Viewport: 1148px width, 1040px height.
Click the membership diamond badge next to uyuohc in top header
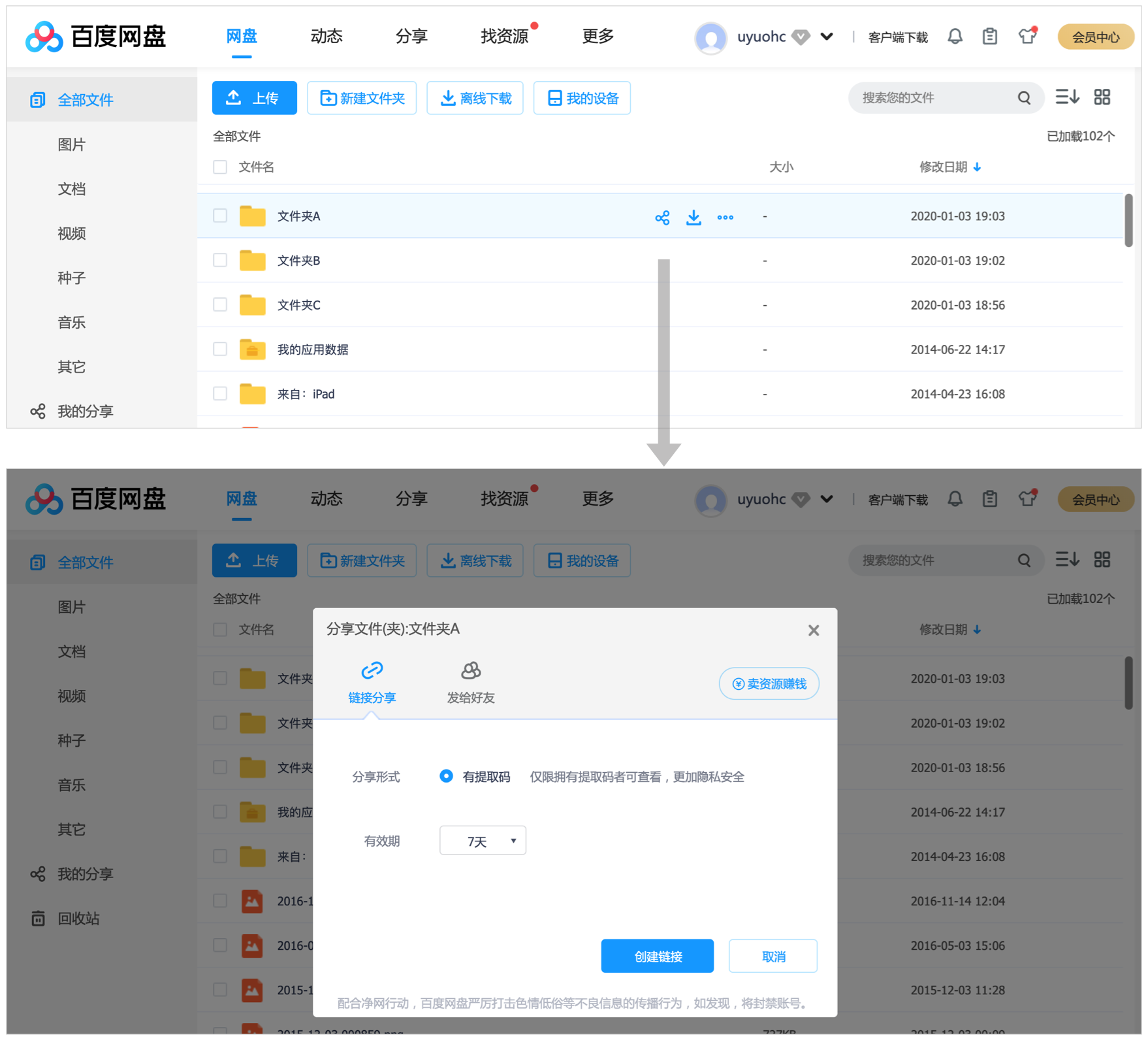click(801, 37)
